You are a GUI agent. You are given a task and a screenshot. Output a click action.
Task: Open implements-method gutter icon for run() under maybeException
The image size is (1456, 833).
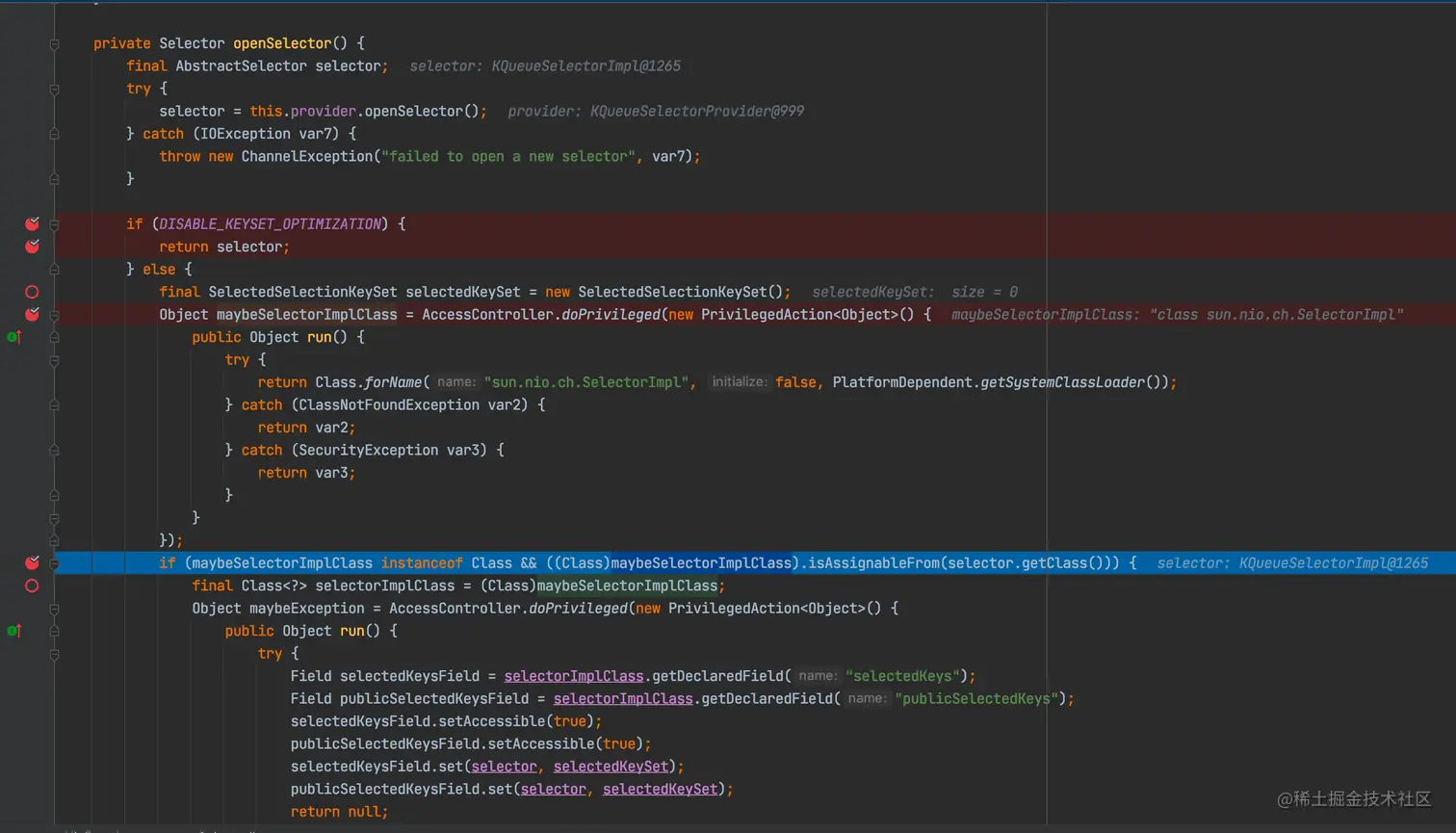click(13, 631)
